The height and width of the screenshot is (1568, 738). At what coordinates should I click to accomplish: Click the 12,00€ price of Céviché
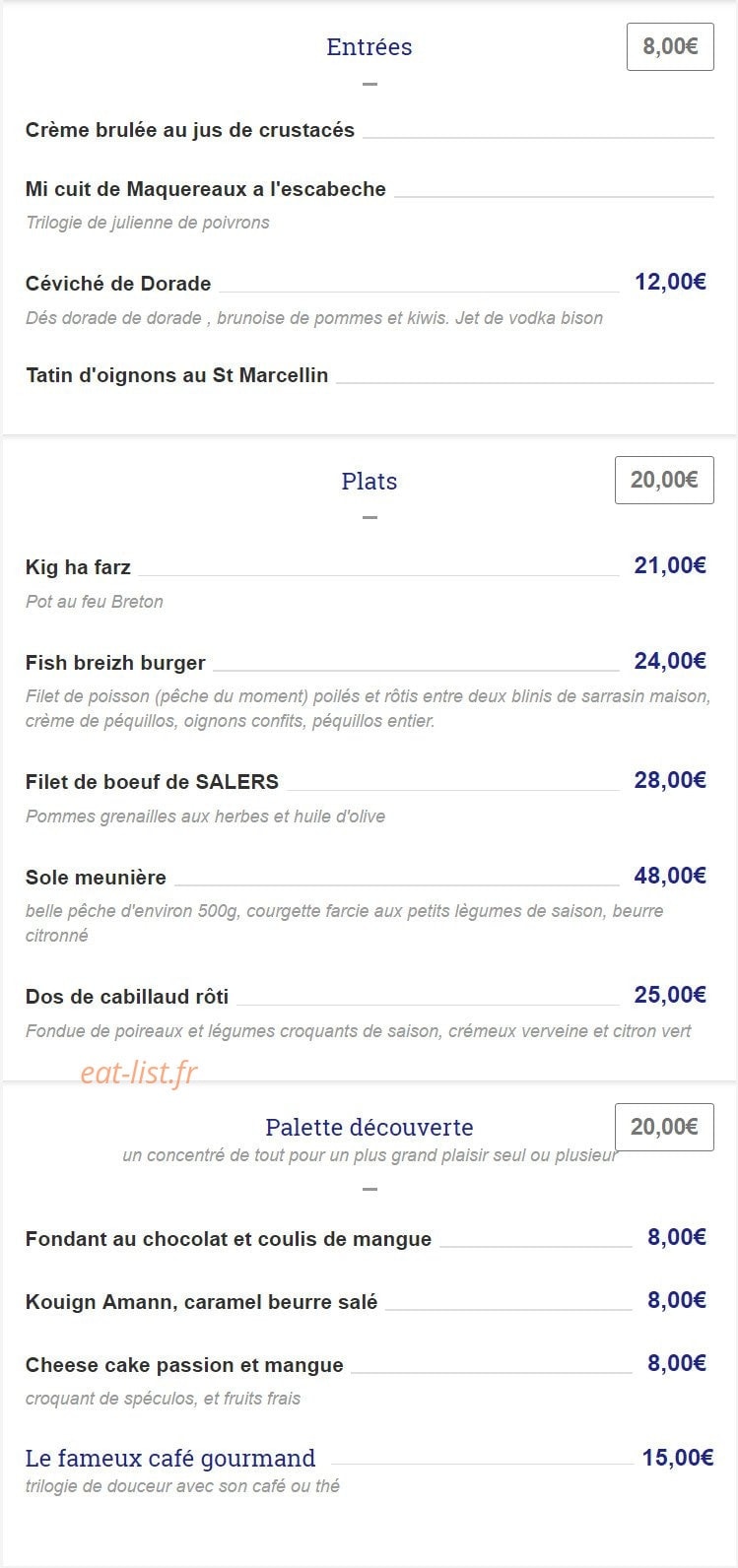[x=671, y=283]
